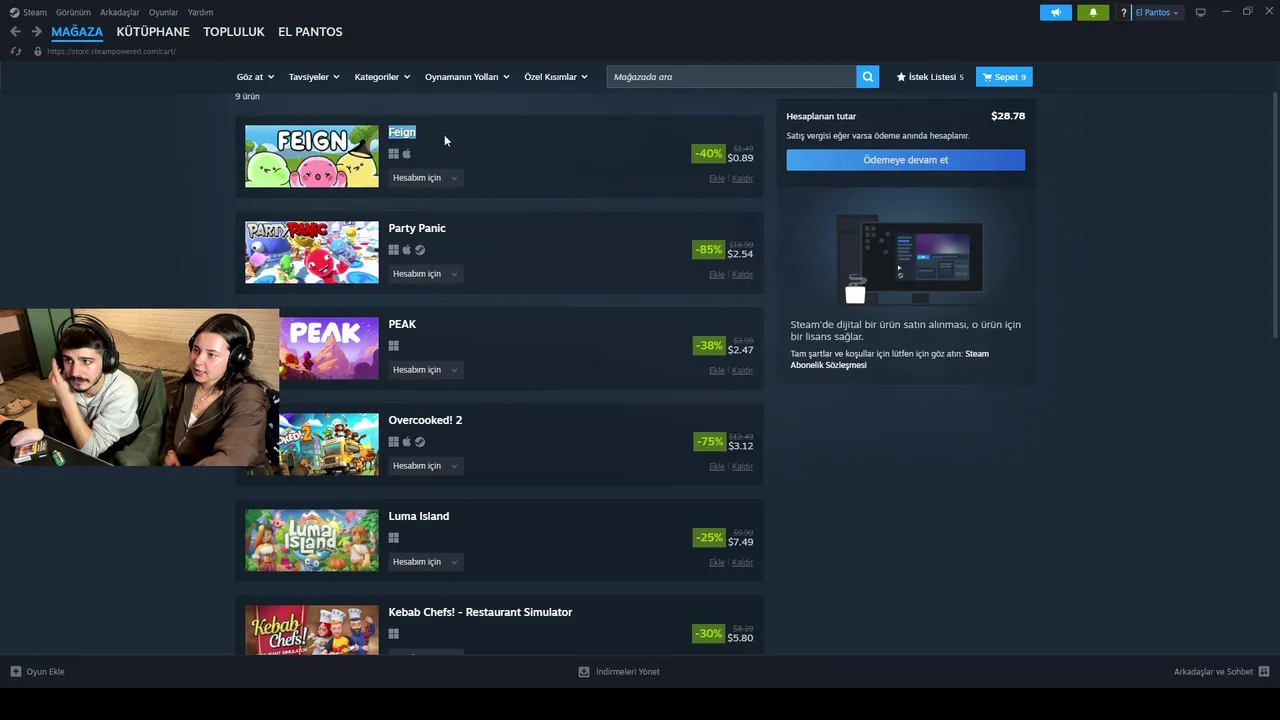Click the Steam icon under Party Panic
This screenshot has height=720, width=1280.
(420, 250)
